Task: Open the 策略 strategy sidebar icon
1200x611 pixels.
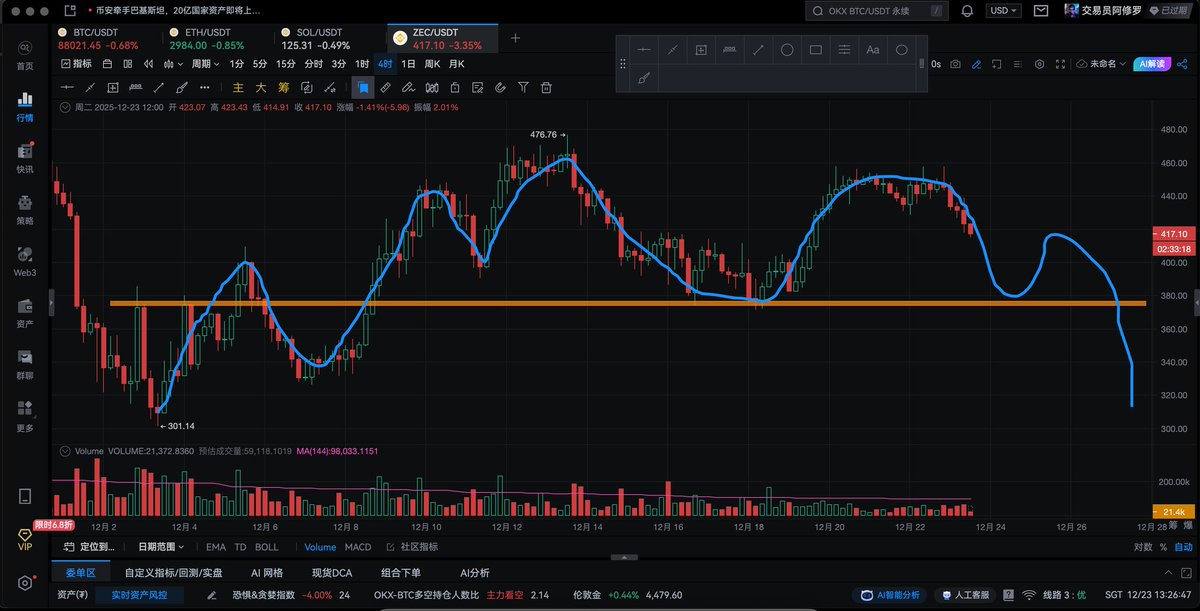Action: 24,209
